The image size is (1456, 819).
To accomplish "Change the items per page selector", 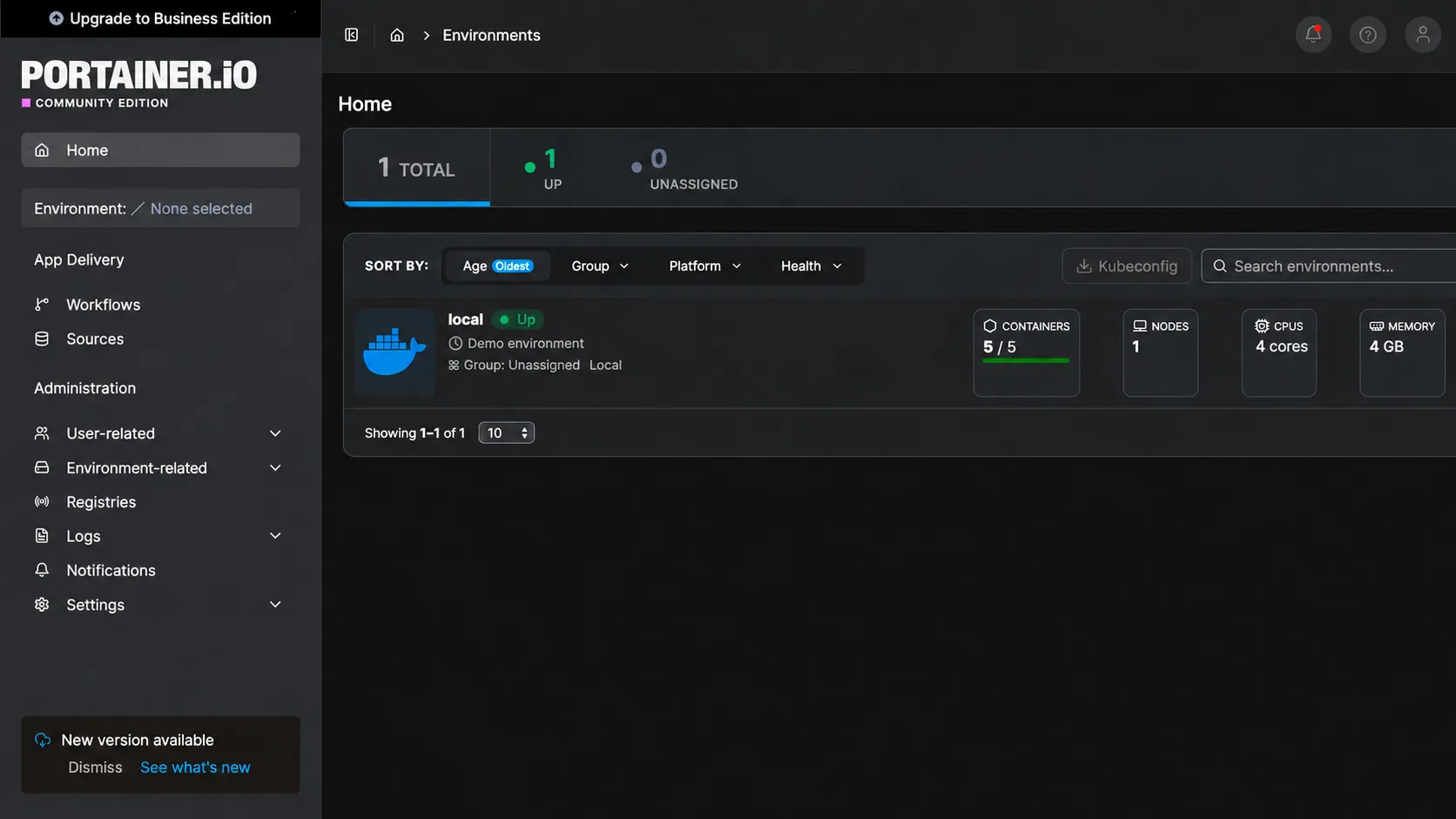I will pyautogui.click(x=506, y=433).
